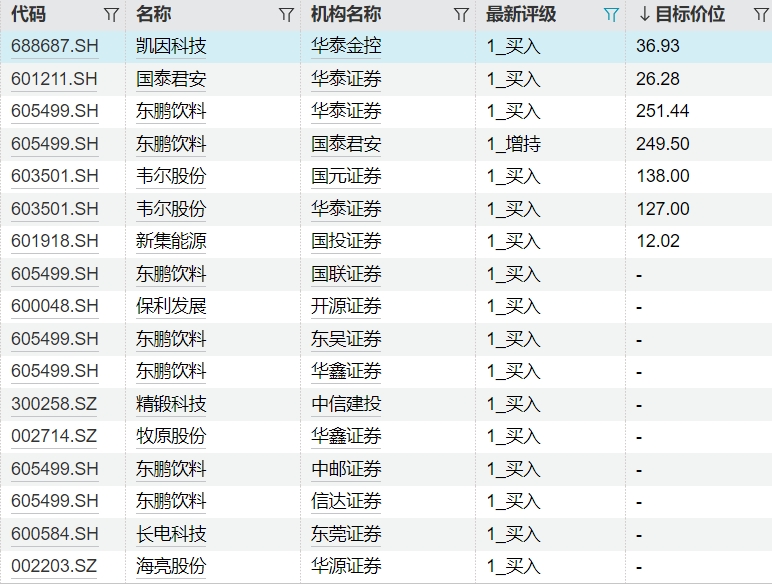Open stock name link 凯因科技
The height and width of the screenshot is (585, 772).
[x=171, y=46]
